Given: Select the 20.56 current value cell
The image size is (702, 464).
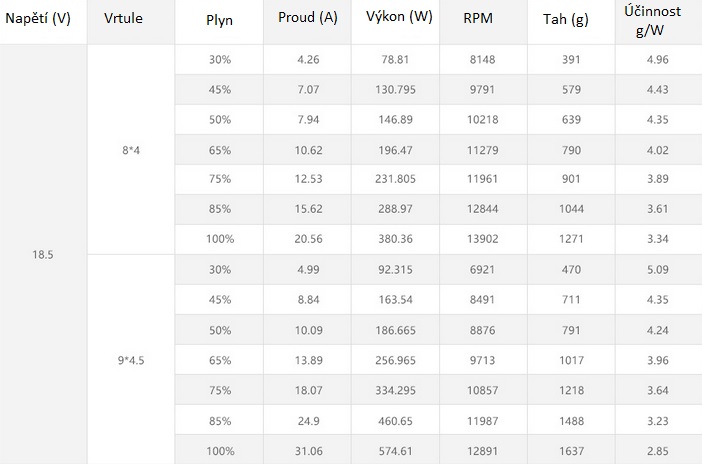Looking at the screenshot, I should [x=308, y=241].
